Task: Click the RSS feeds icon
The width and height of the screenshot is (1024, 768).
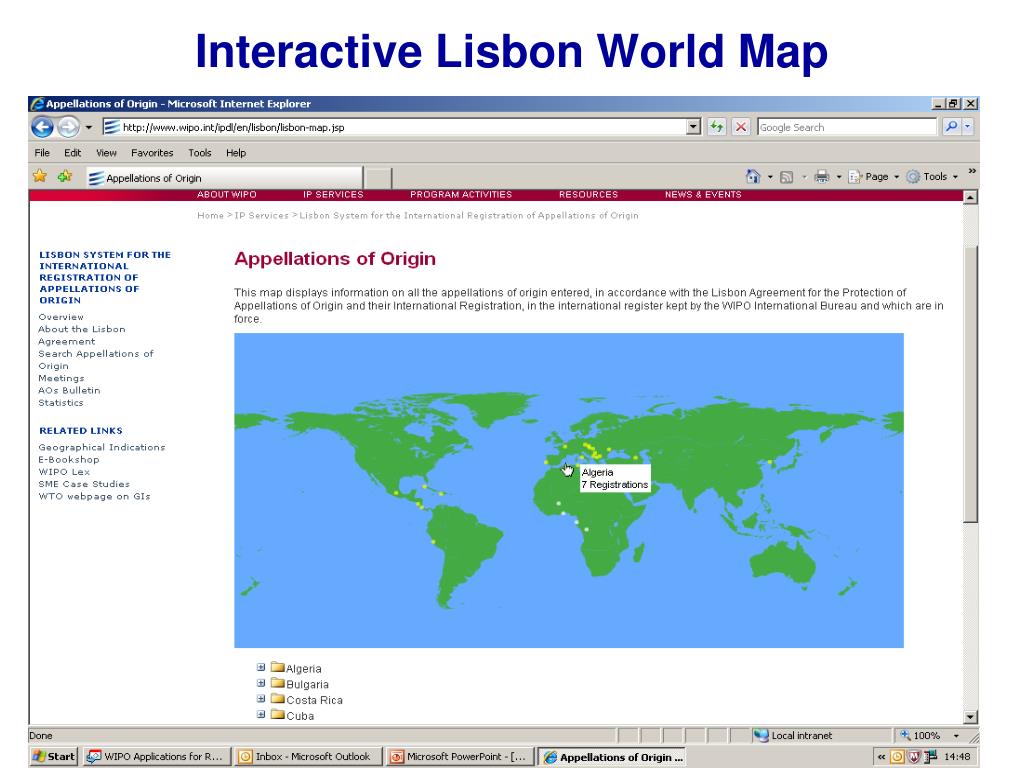Action: 787,177
